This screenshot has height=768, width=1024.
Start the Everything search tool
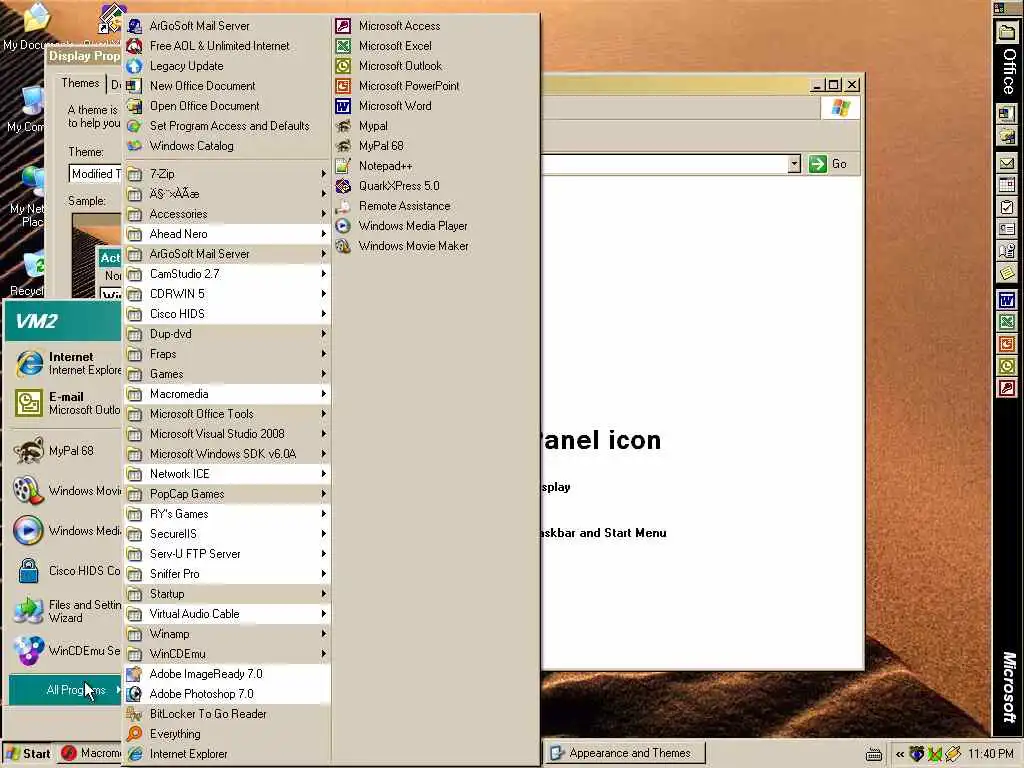[227, 734]
